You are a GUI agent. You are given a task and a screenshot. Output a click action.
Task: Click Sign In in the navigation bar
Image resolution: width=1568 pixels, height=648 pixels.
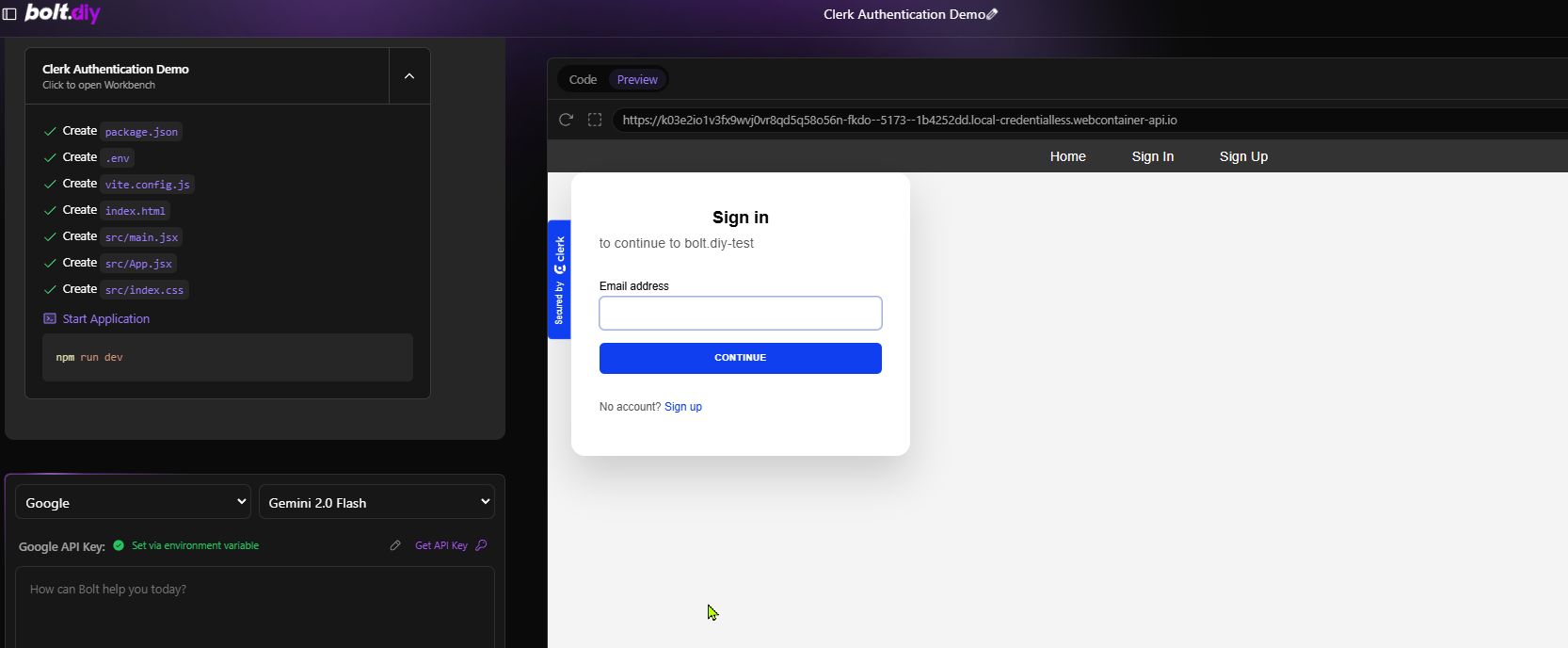pyautogui.click(x=1152, y=156)
